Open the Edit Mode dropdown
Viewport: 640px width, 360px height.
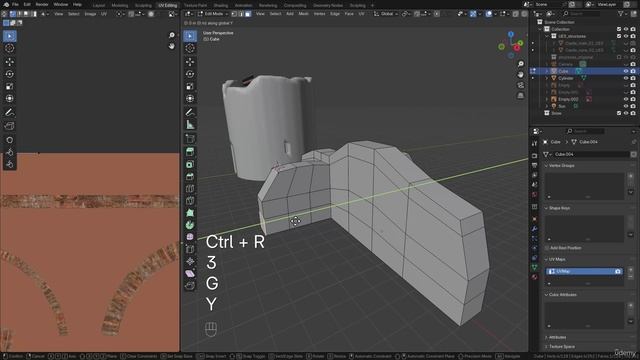tap(213, 14)
